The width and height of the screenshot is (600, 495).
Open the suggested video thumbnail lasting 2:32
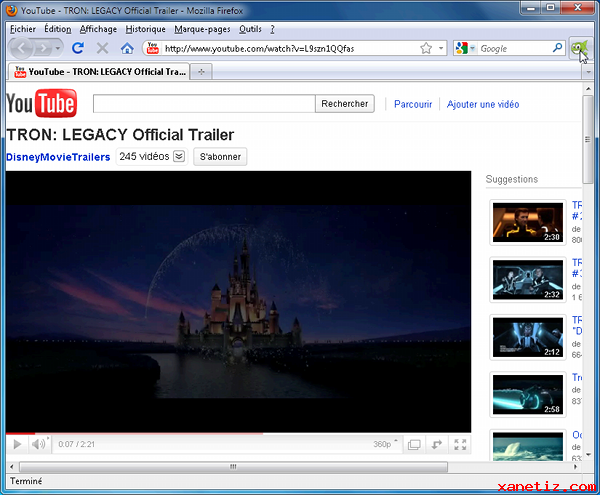coord(528,280)
